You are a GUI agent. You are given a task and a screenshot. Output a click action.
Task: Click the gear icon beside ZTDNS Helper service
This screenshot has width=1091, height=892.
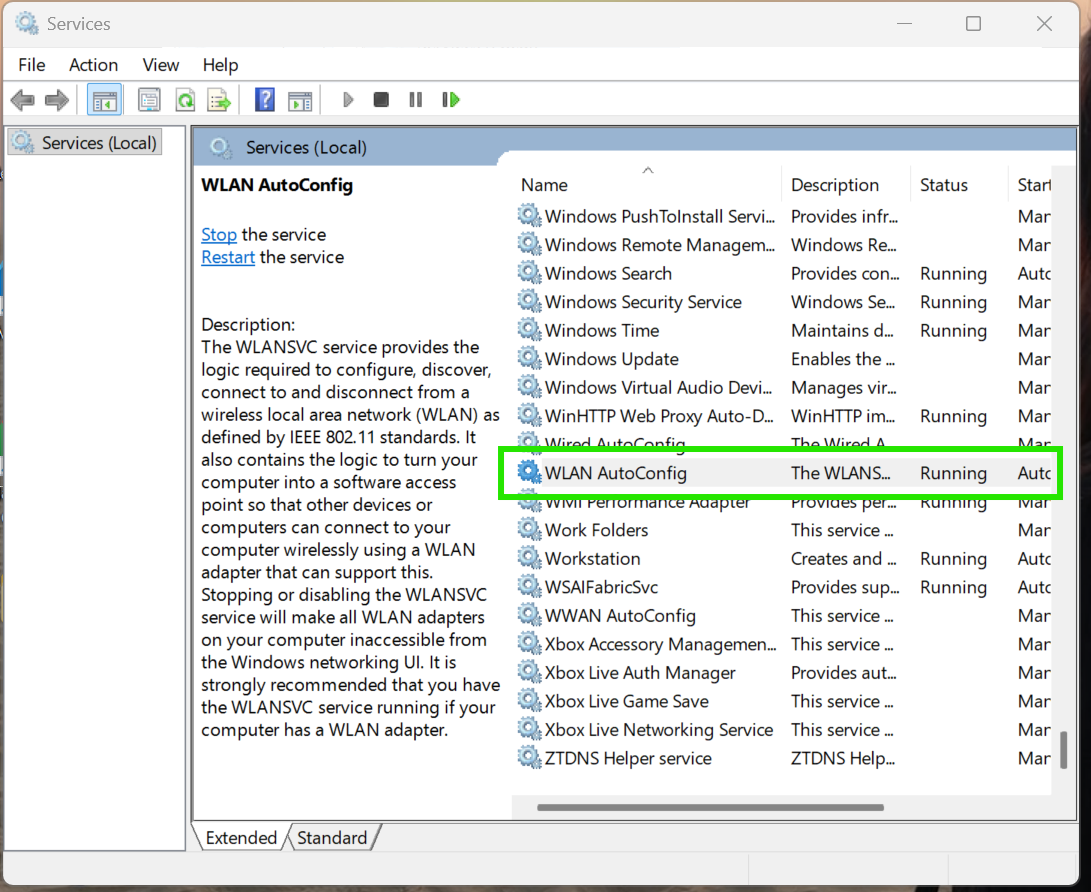(529, 758)
